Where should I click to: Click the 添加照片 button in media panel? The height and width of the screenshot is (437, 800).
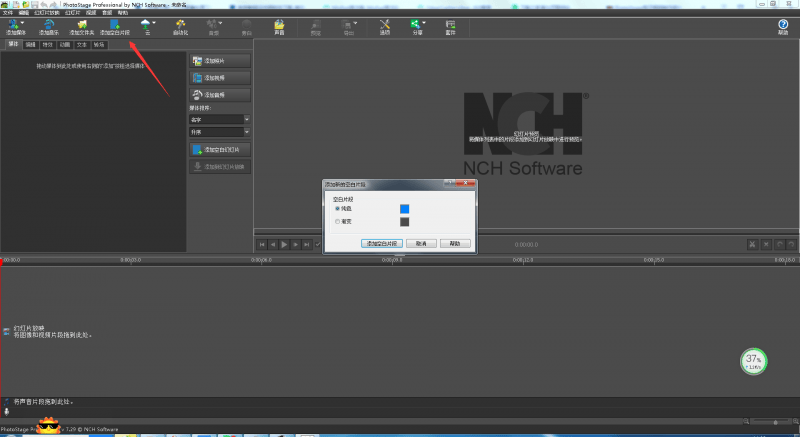click(219, 61)
